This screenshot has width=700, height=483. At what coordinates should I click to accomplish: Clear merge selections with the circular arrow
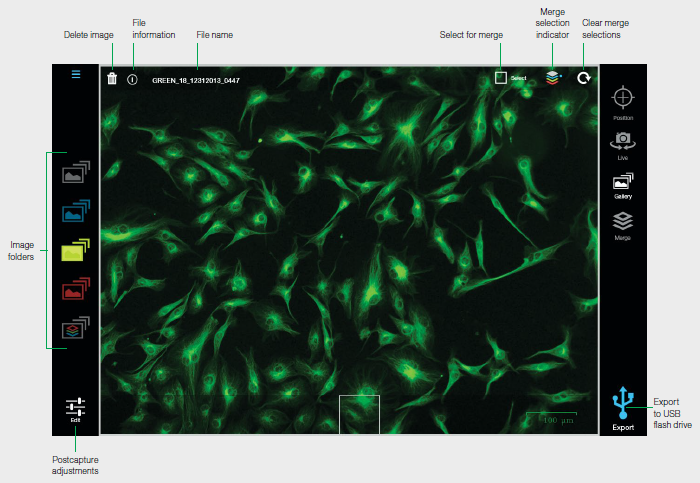(583, 78)
